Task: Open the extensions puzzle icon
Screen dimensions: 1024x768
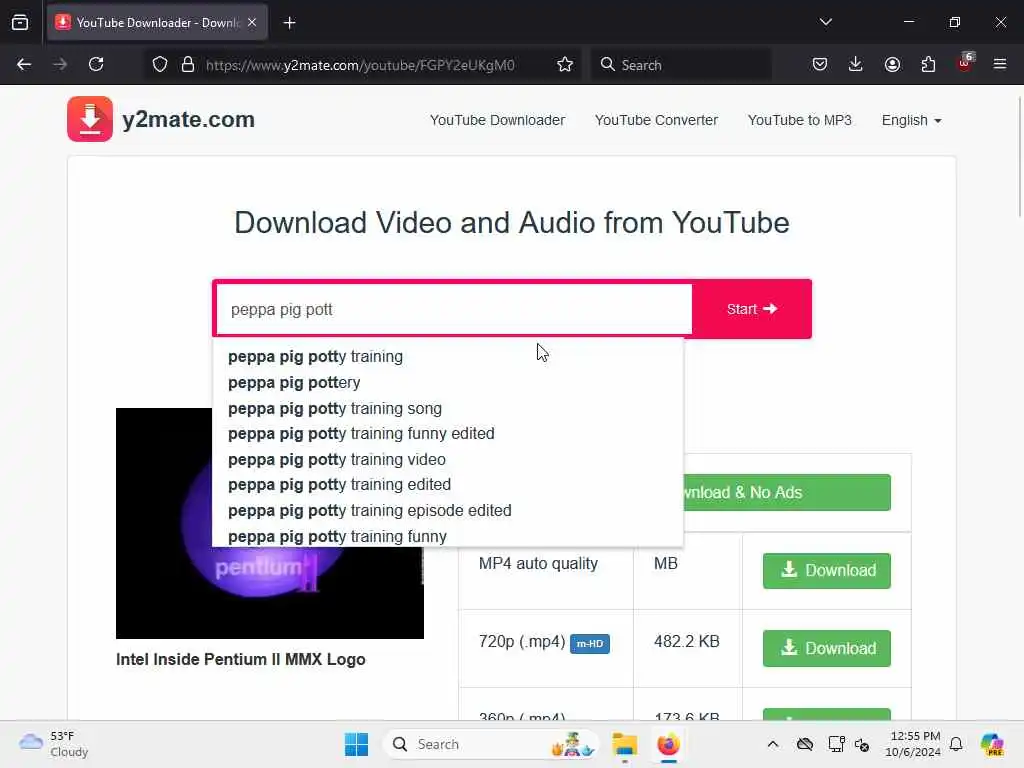Action: pyautogui.click(x=928, y=64)
